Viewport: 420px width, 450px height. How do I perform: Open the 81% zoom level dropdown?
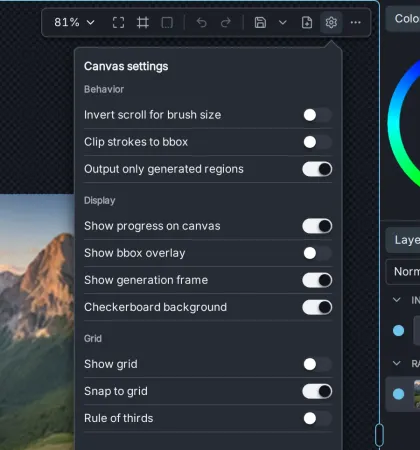[74, 23]
